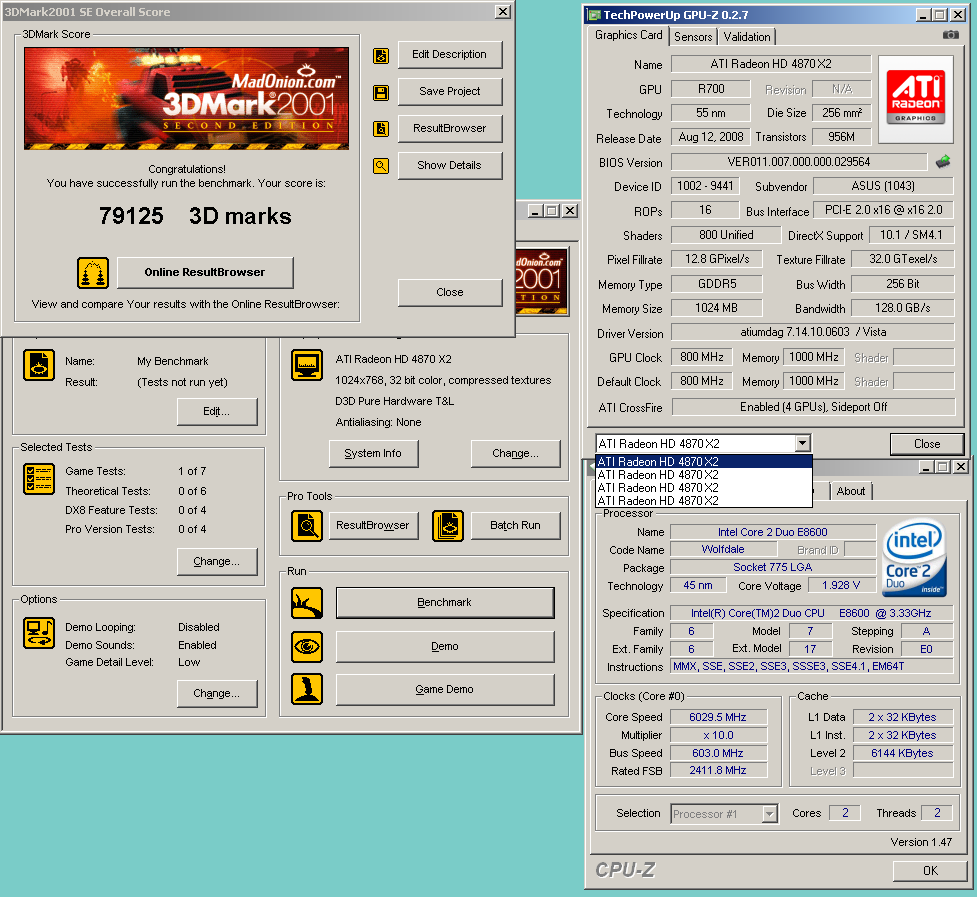Open the Processor #1 selection dropdown
Image resolution: width=977 pixels, height=897 pixels.
click(770, 814)
